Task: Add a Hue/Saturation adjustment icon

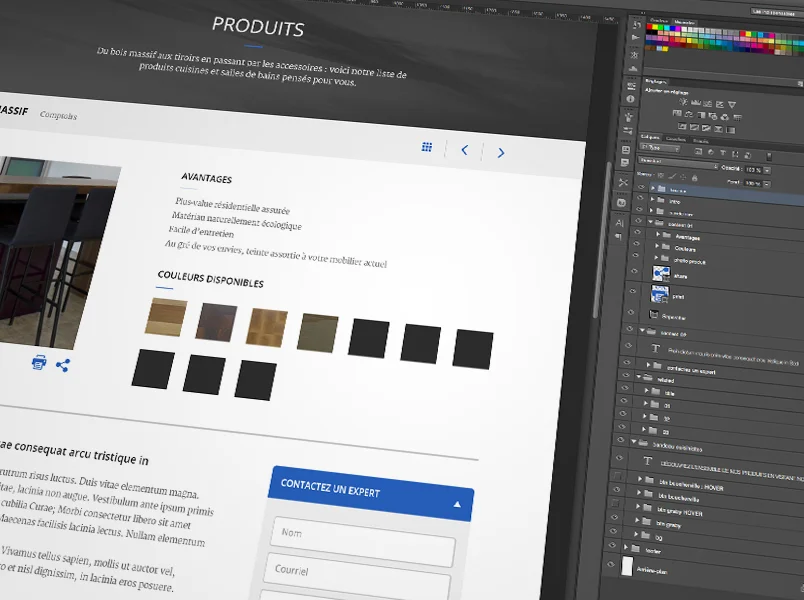Action: [677, 114]
